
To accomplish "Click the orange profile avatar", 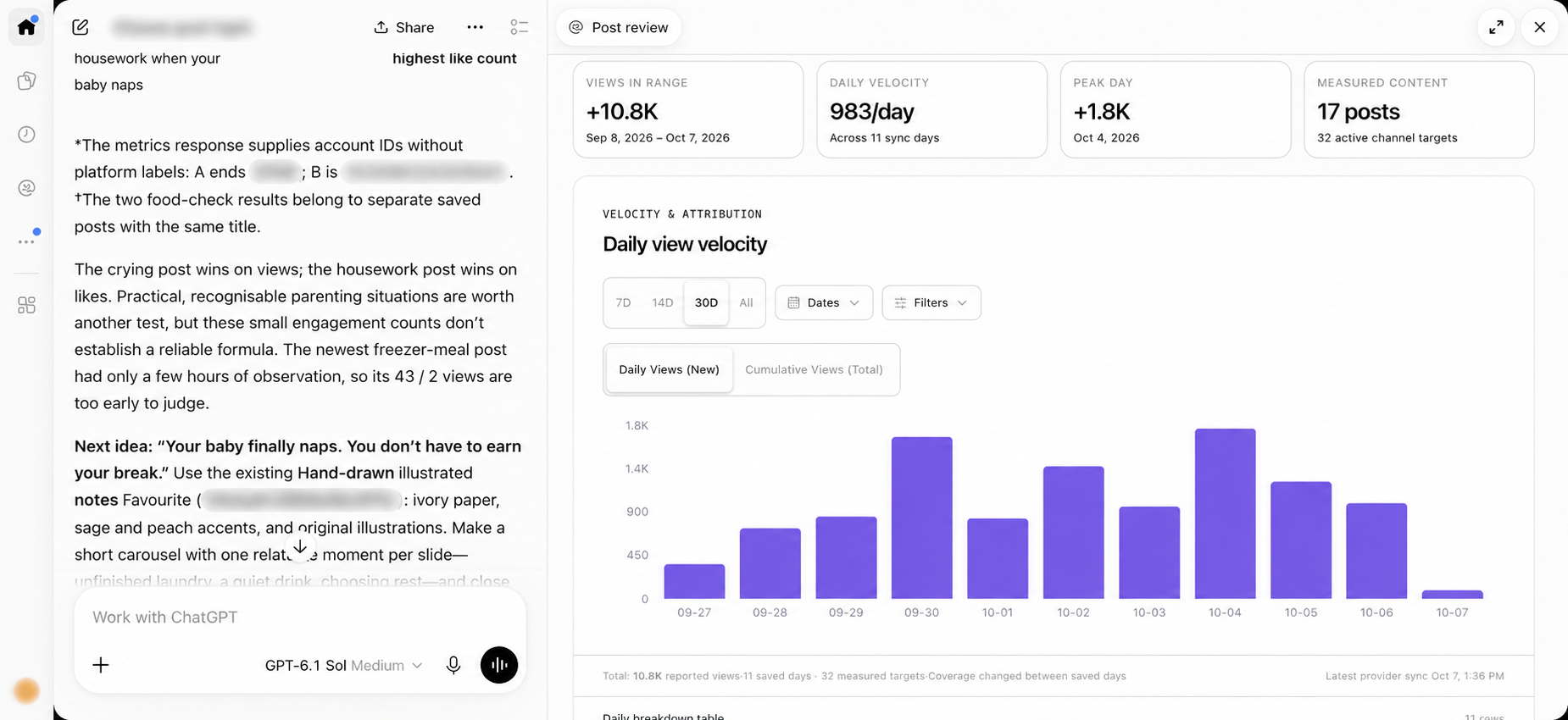I will 26,691.
